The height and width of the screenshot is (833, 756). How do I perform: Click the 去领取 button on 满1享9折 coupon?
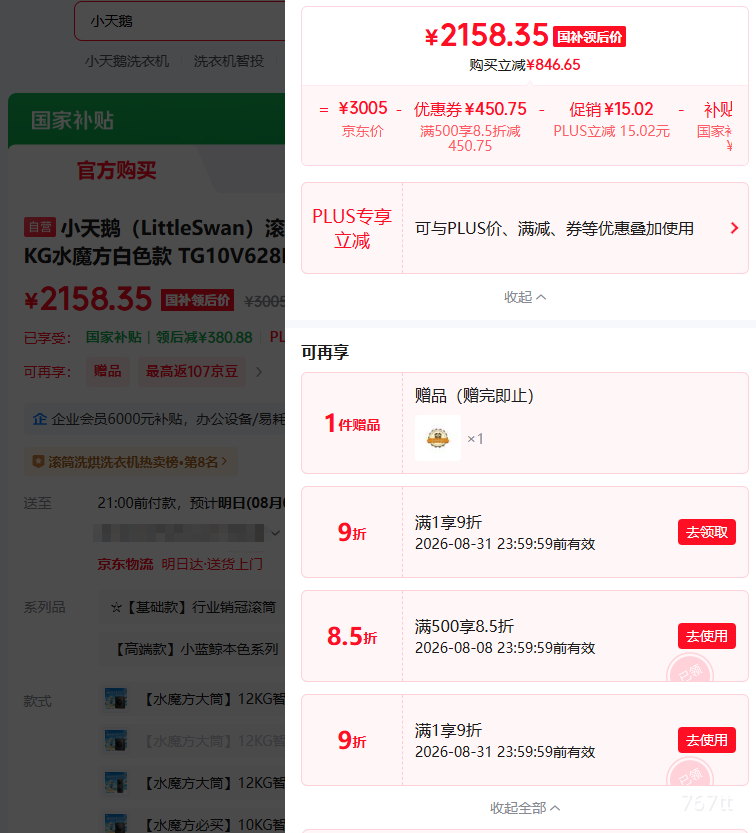[707, 532]
